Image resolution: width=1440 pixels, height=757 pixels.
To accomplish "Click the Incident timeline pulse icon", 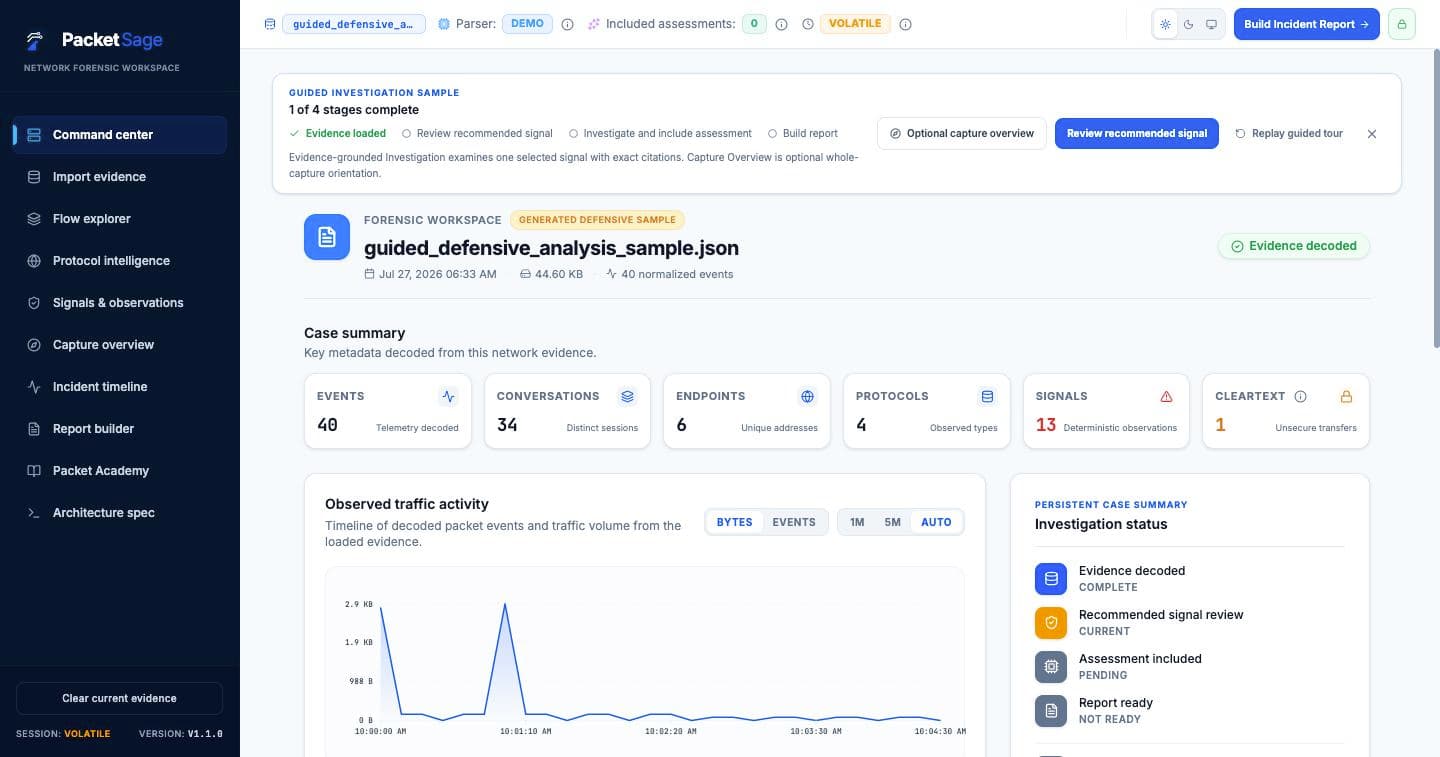I will (x=34, y=387).
